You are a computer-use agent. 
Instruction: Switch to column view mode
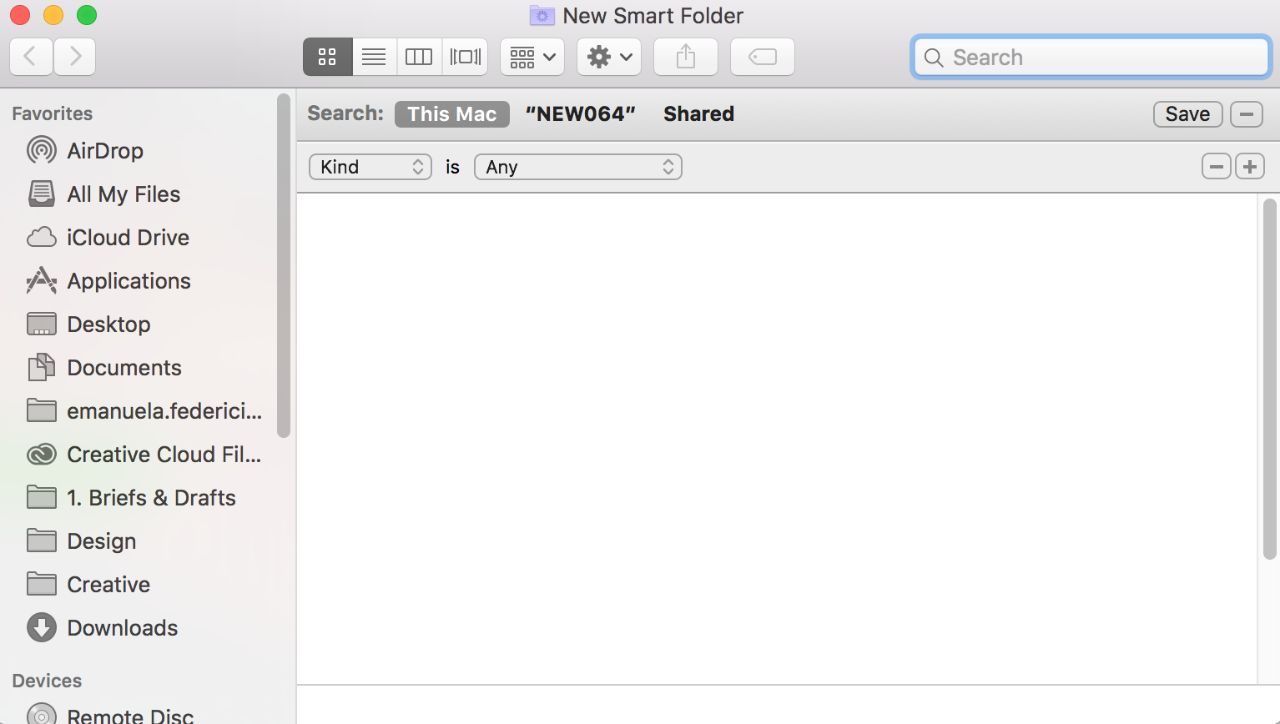coord(419,57)
